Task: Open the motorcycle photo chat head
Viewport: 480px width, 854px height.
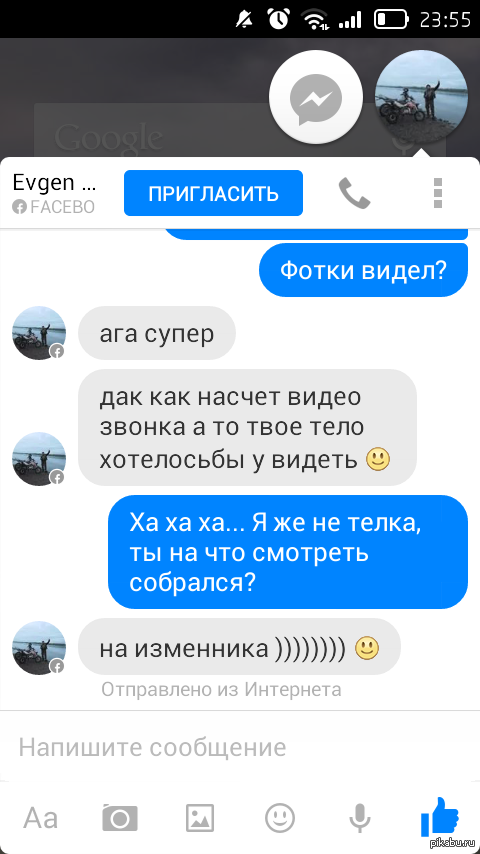Action: (x=421, y=96)
